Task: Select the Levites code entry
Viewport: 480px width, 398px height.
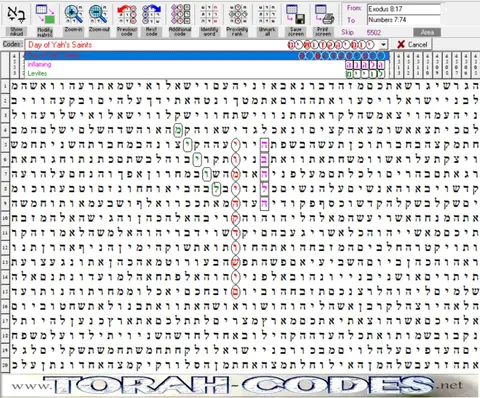Action: pyautogui.click(x=207, y=73)
